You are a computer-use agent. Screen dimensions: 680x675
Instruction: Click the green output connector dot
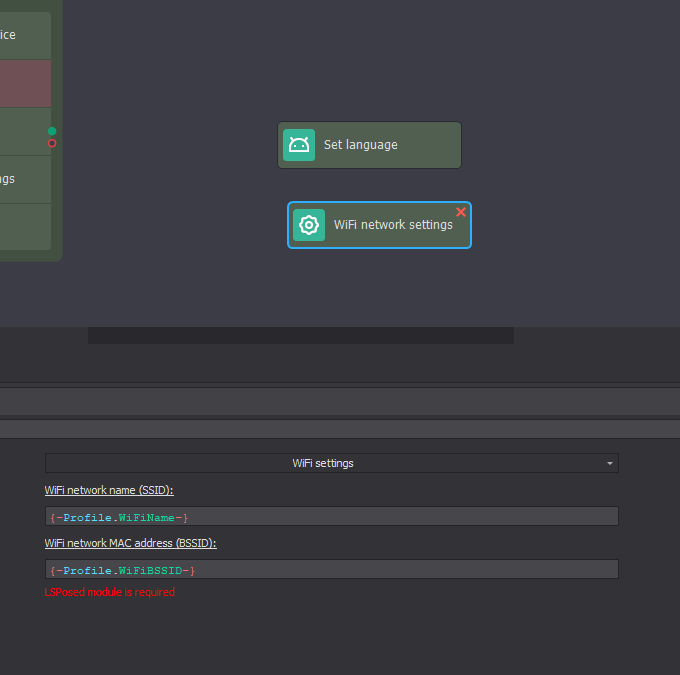point(52,131)
